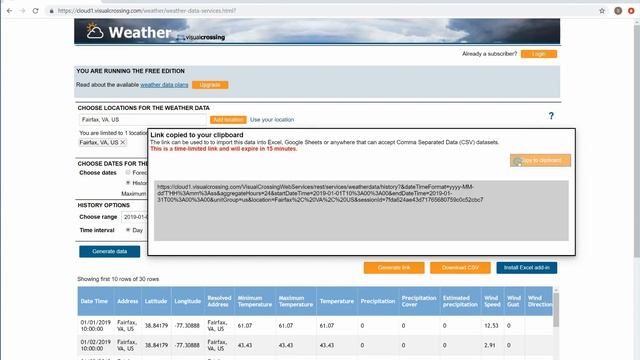This screenshot has height=360, width=640.
Task: Click the Minimum Temperature column header
Action: 255,301
